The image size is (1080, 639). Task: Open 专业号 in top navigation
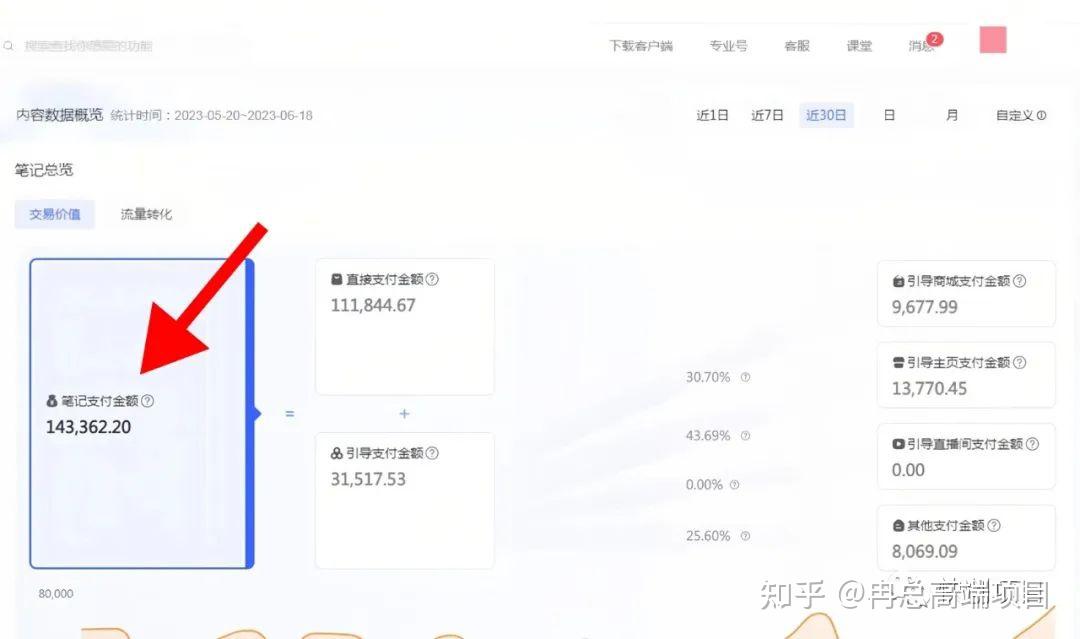click(x=728, y=46)
